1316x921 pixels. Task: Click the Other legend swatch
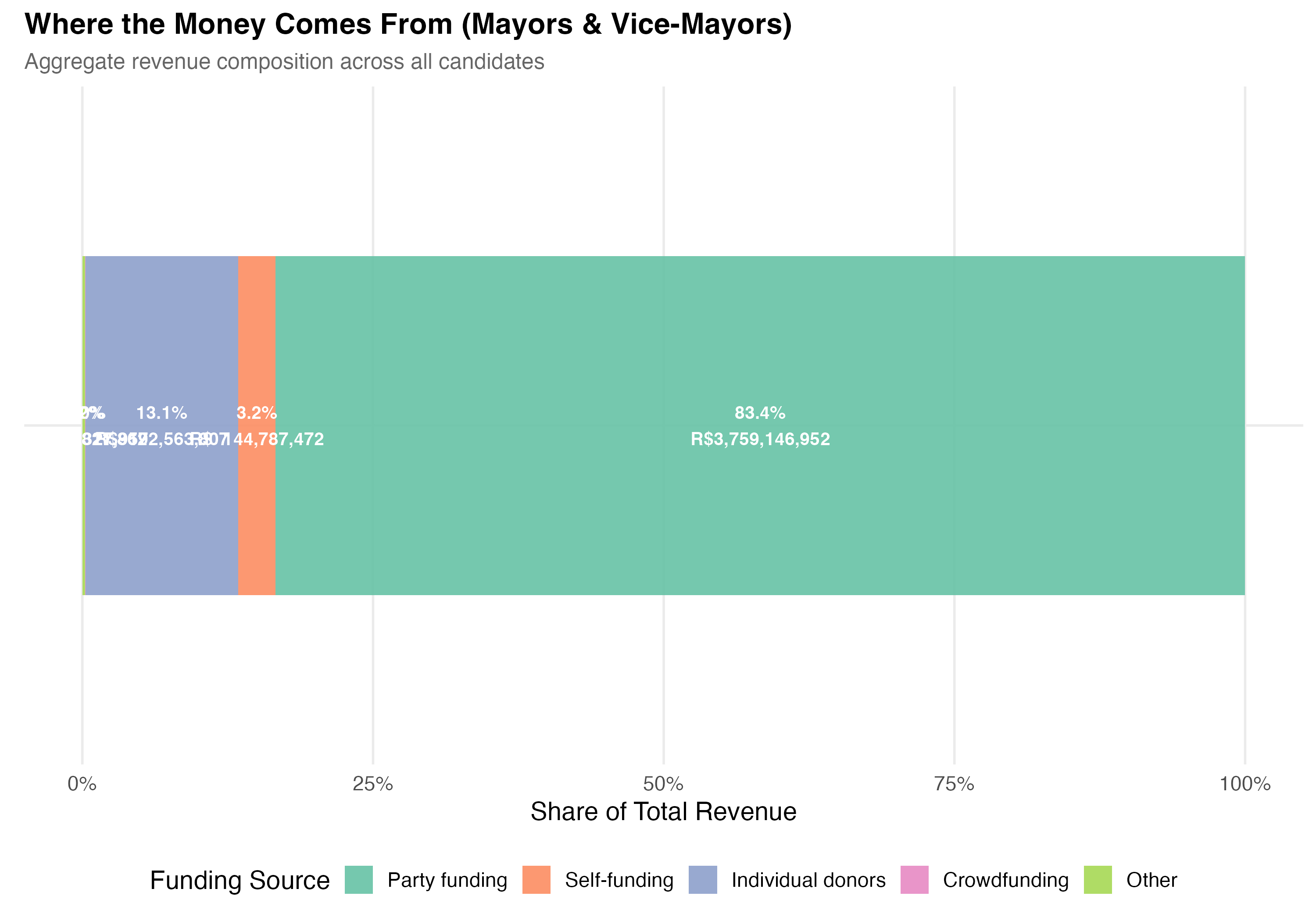coord(1098,880)
